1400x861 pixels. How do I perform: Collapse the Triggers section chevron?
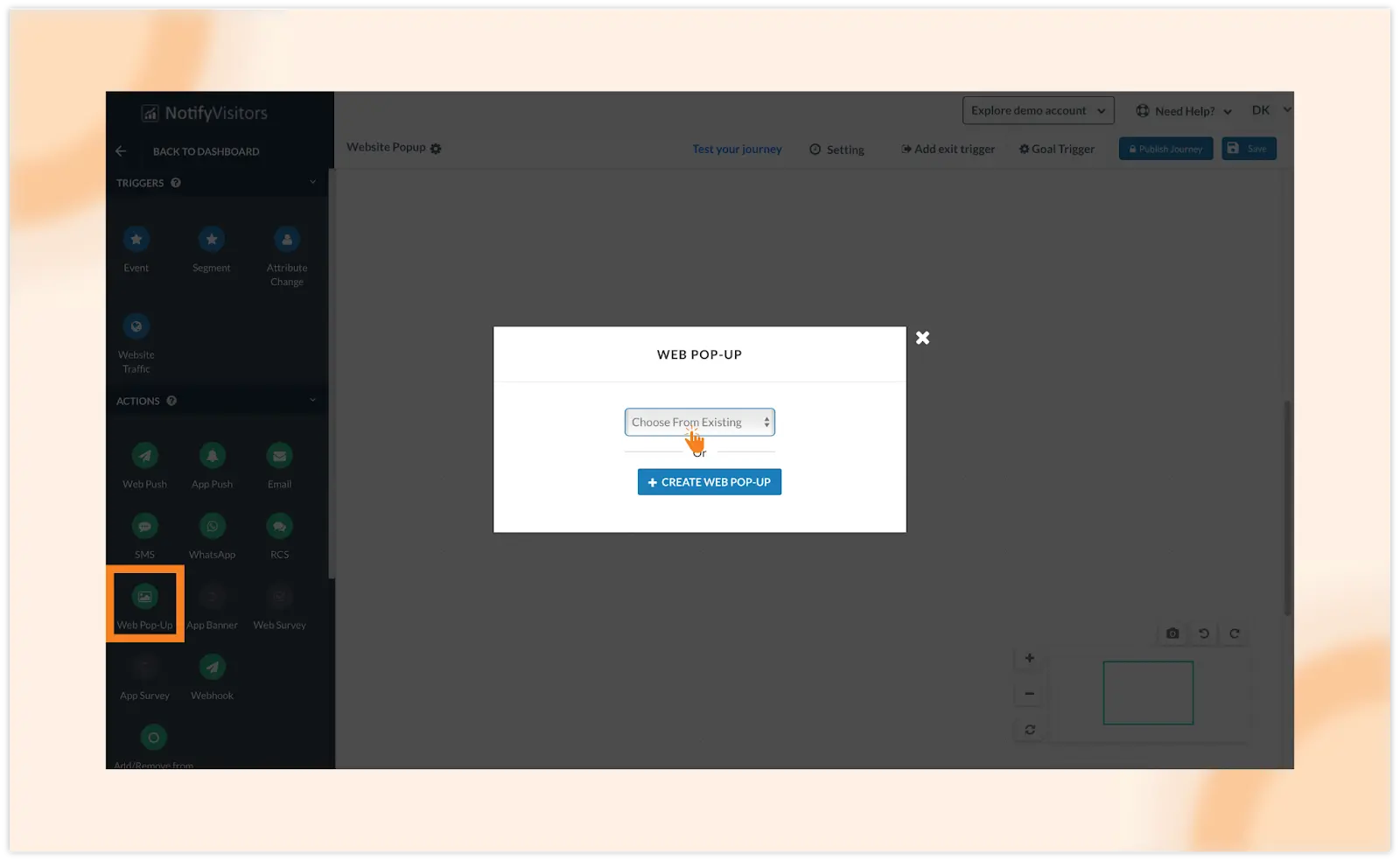(x=312, y=183)
